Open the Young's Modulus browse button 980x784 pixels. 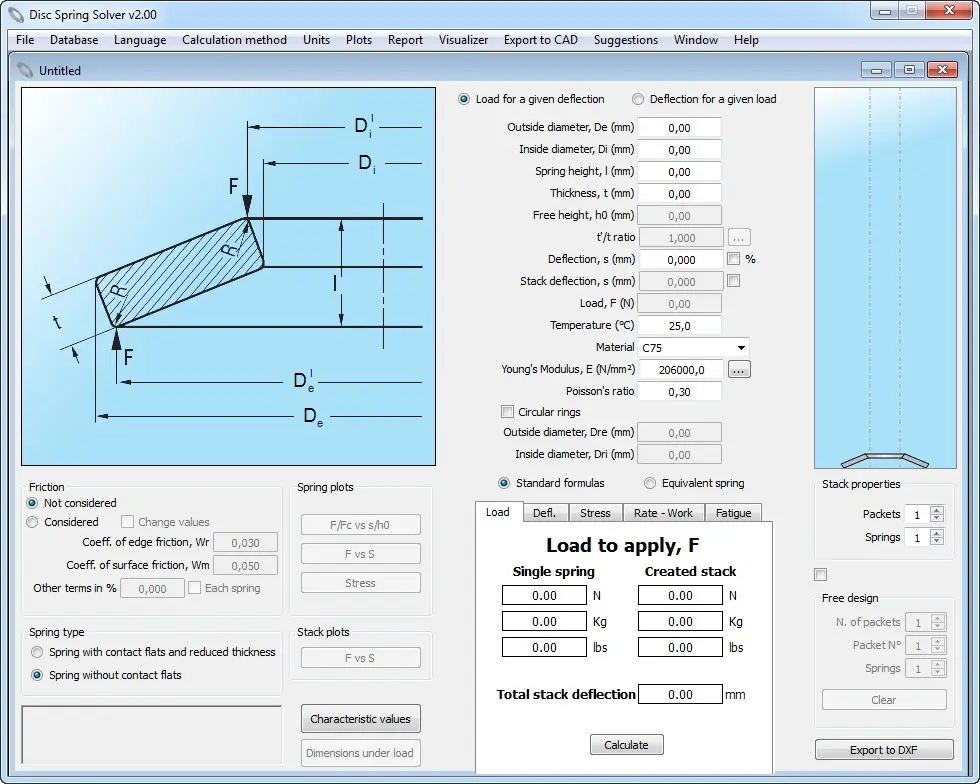coord(739,370)
